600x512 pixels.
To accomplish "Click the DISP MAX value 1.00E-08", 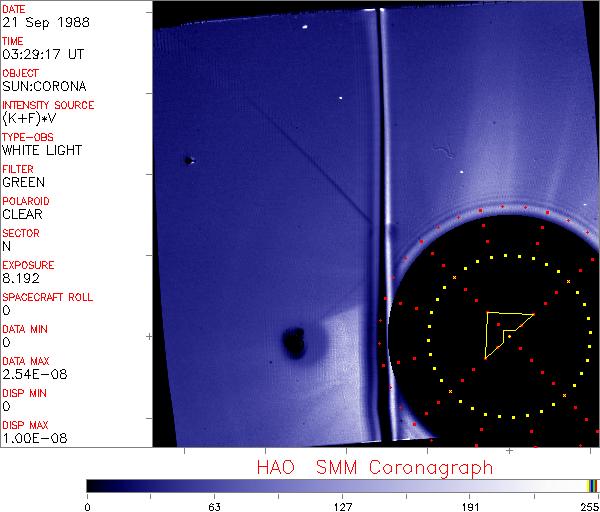I will tap(31, 439).
